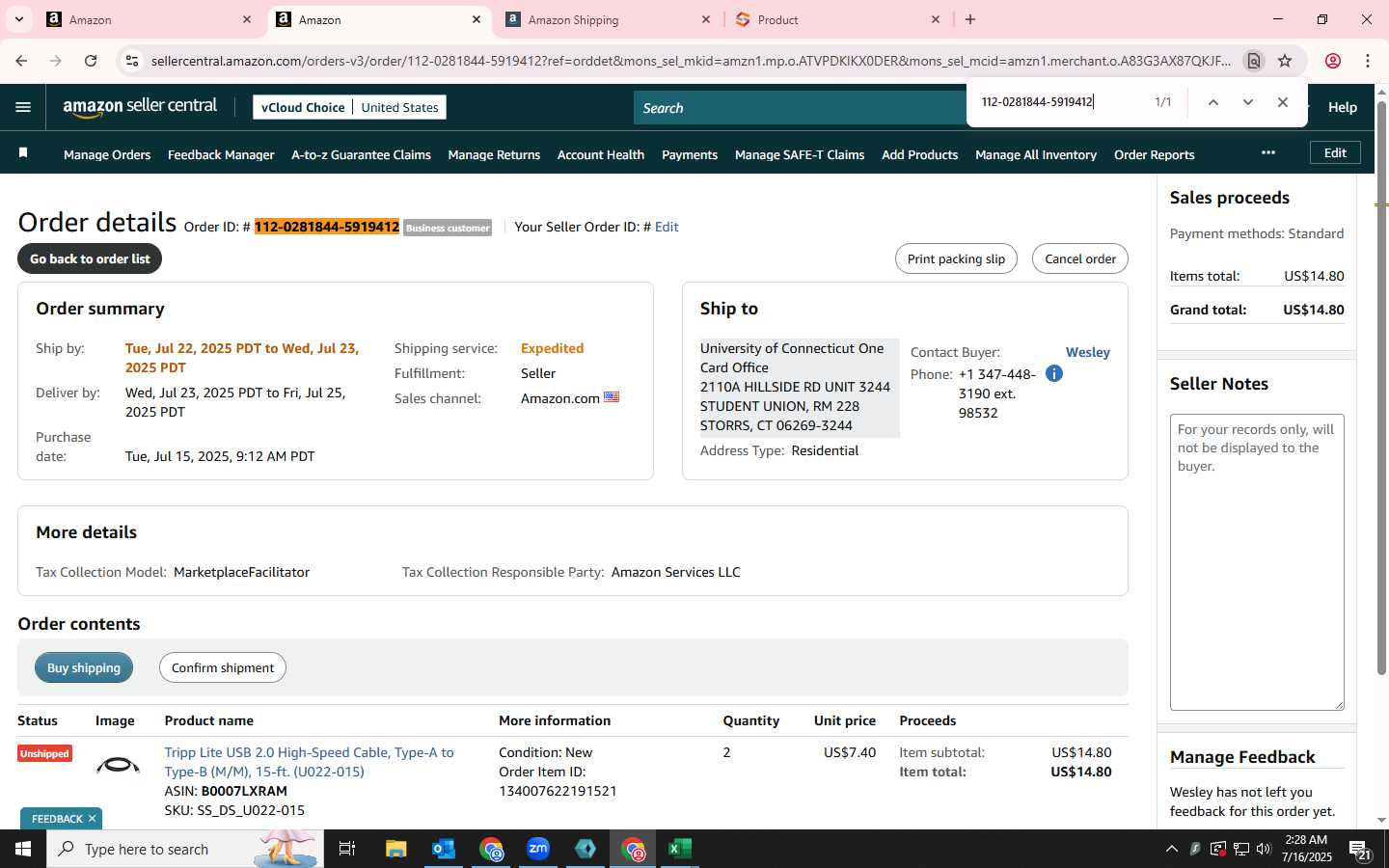
Task: Open Task View on the taskbar
Action: click(x=347, y=849)
